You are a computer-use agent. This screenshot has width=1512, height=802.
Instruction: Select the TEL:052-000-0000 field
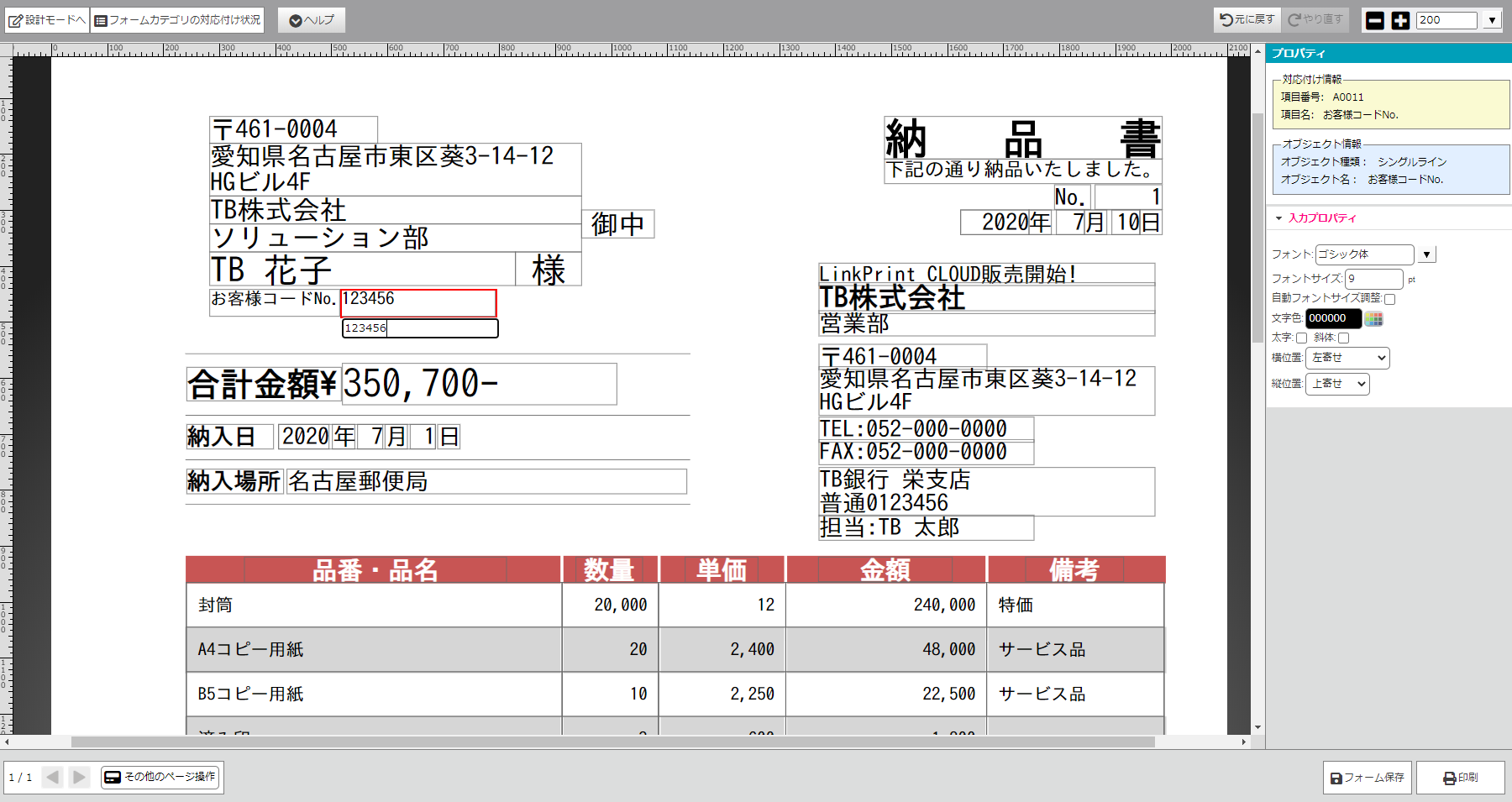click(926, 429)
